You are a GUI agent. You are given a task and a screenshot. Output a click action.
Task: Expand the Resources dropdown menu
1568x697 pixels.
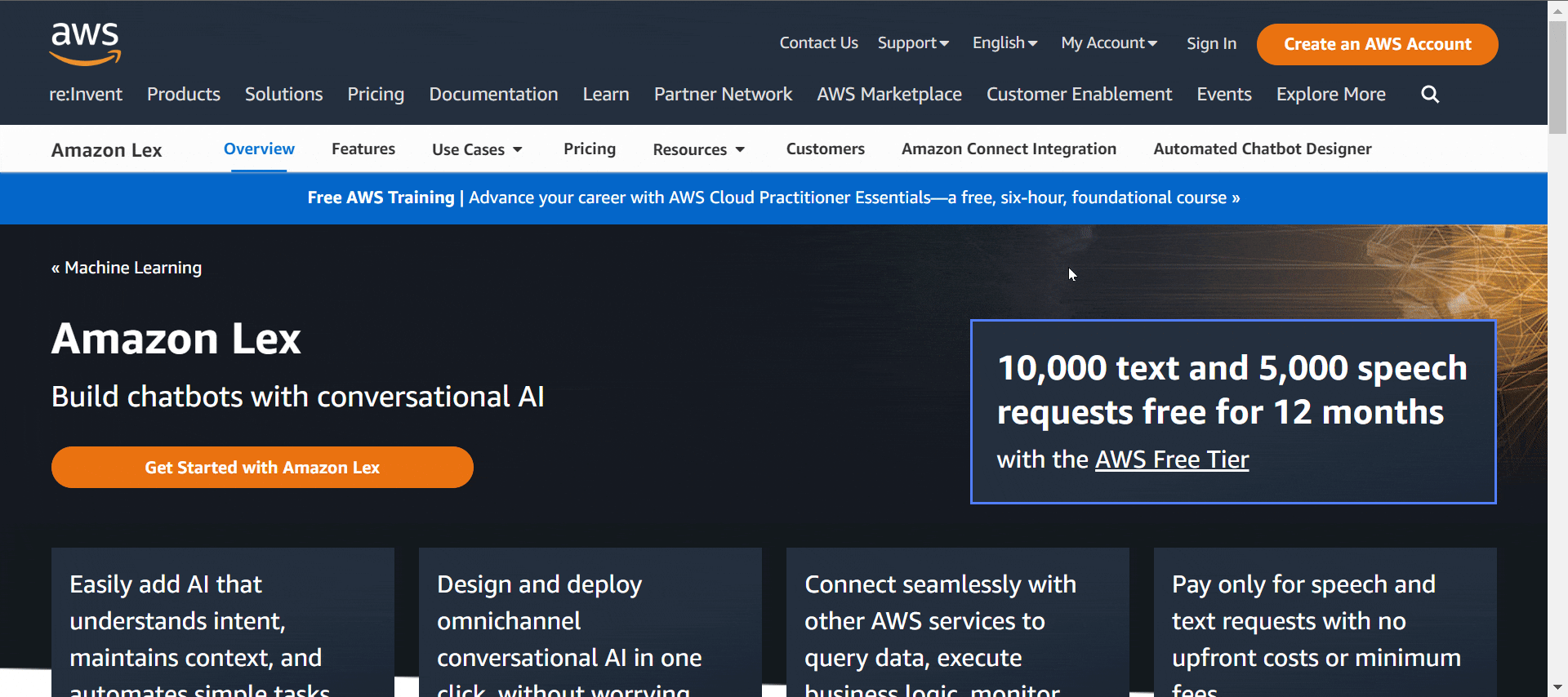(x=698, y=149)
